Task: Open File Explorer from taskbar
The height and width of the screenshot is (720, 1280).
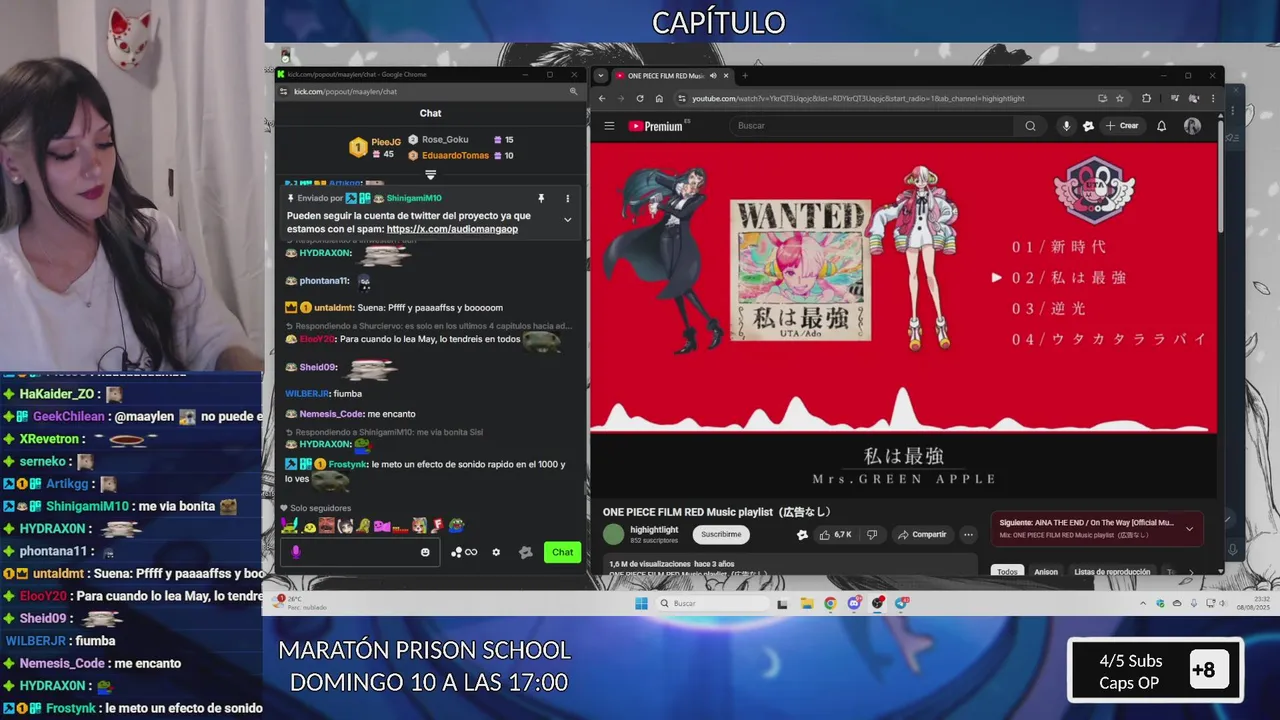Action: (x=806, y=603)
